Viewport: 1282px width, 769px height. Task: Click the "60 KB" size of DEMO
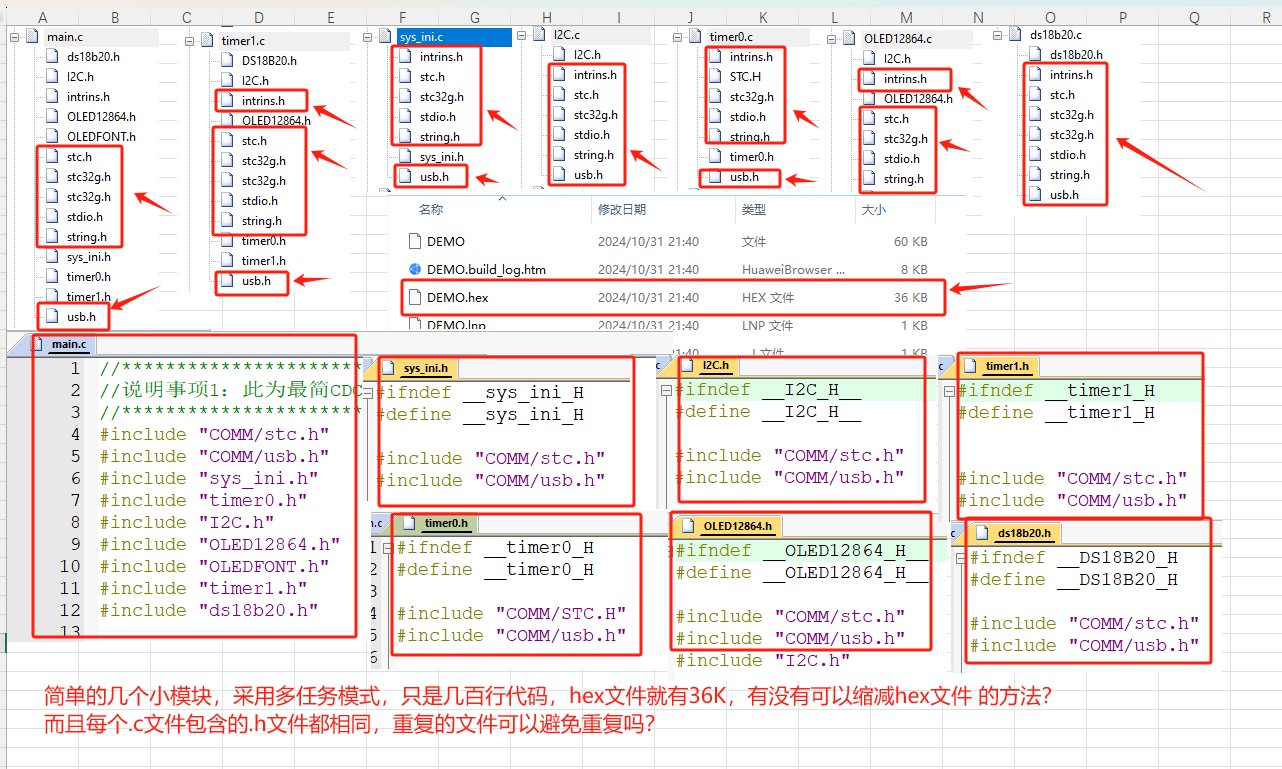click(x=910, y=241)
